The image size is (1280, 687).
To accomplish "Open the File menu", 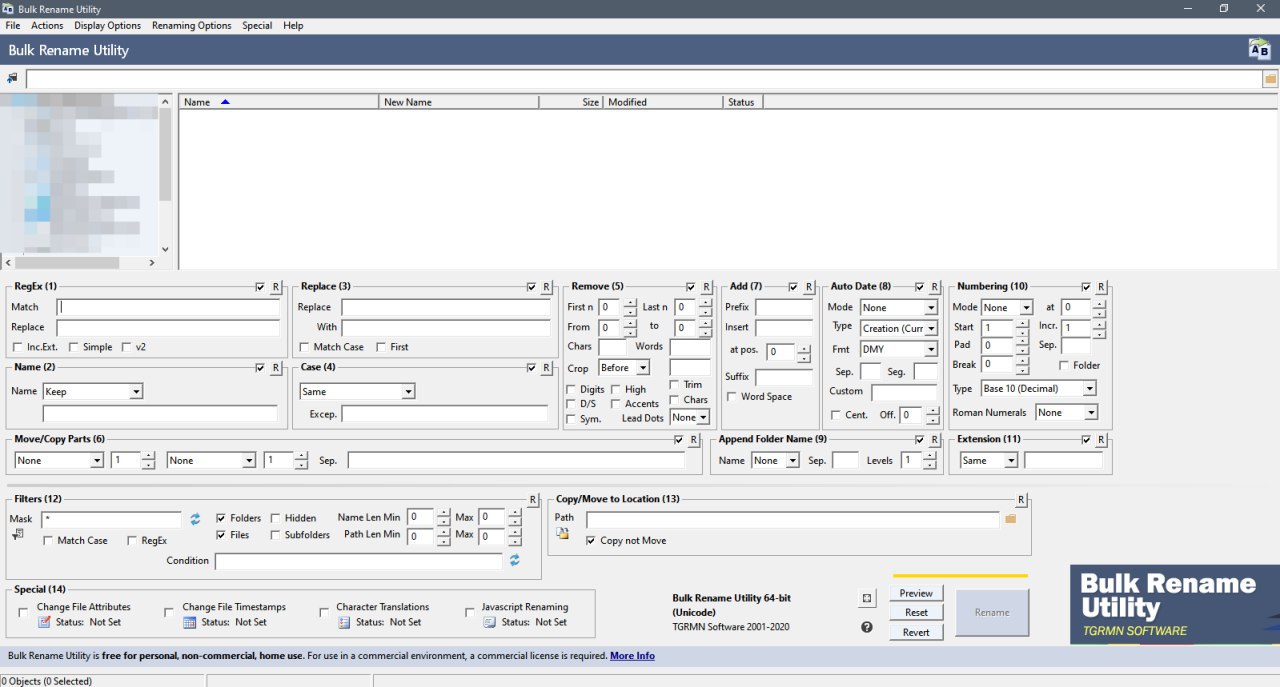I will point(13,26).
